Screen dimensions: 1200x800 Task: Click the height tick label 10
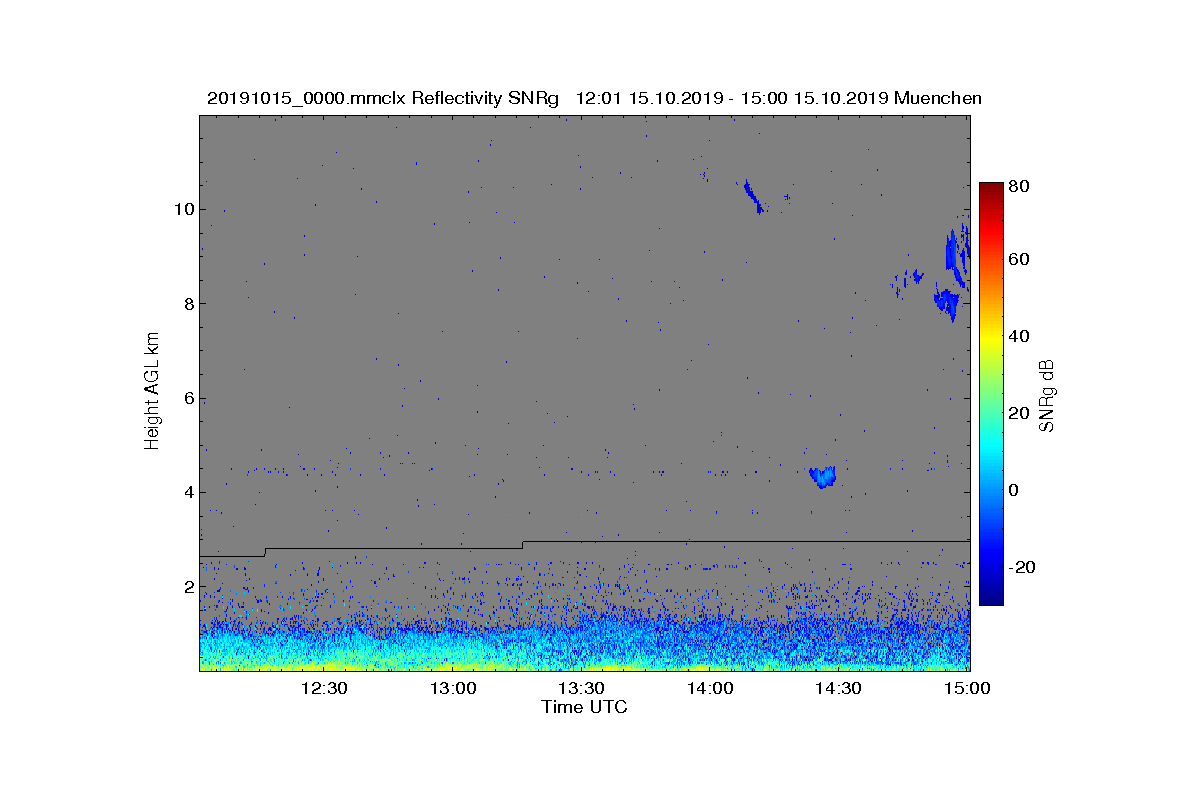[183, 209]
